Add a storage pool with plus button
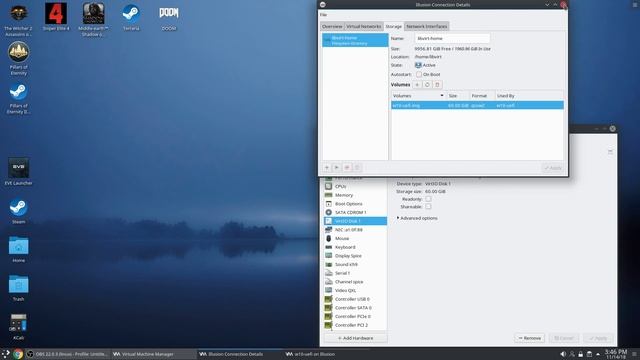The width and height of the screenshot is (640, 360). click(327, 168)
